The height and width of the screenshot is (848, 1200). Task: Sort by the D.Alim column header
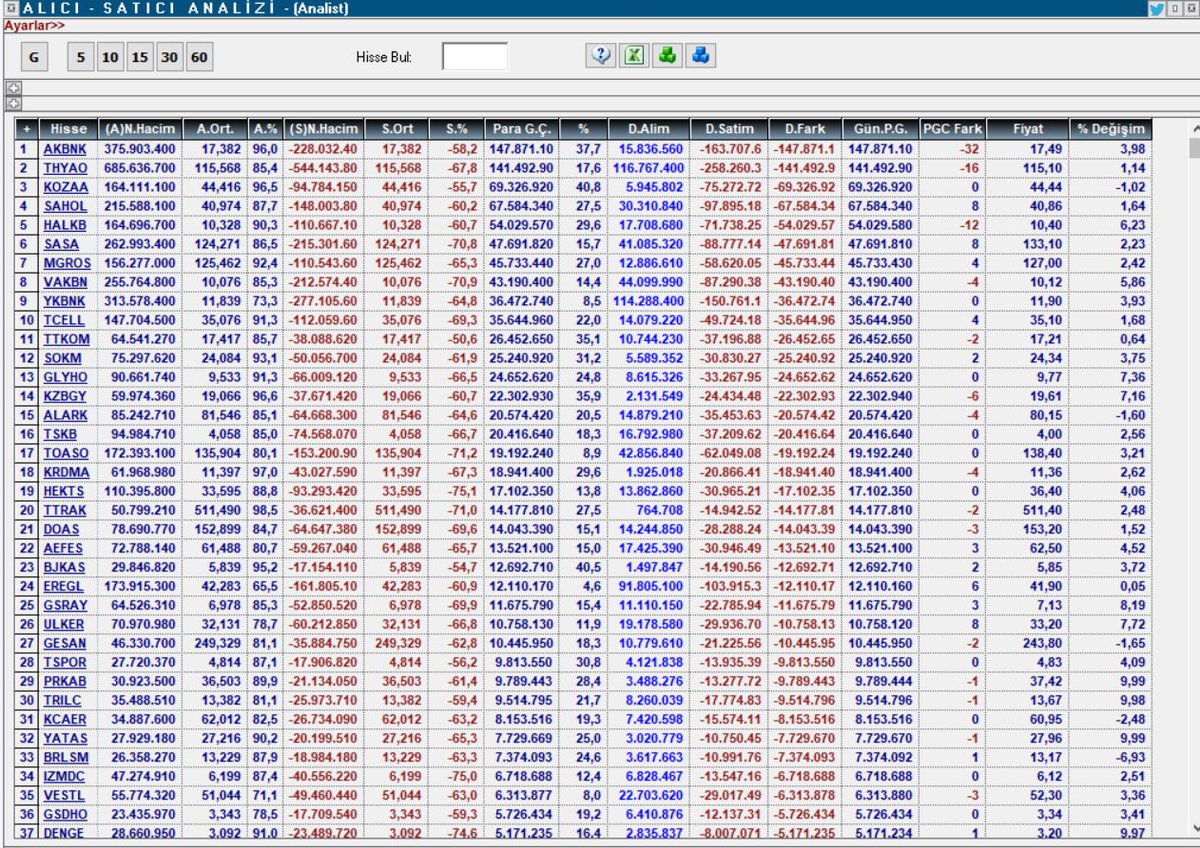[x=649, y=129]
